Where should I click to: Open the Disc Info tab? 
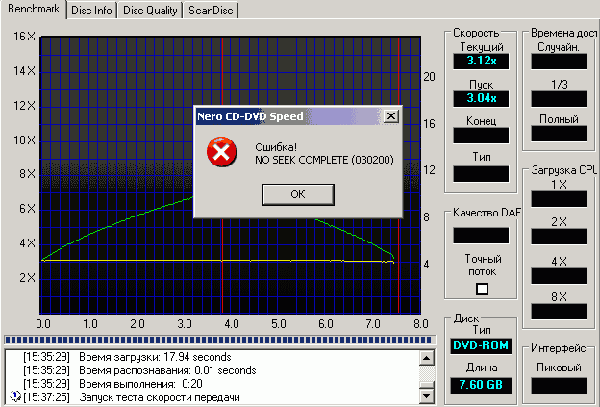[x=92, y=10]
